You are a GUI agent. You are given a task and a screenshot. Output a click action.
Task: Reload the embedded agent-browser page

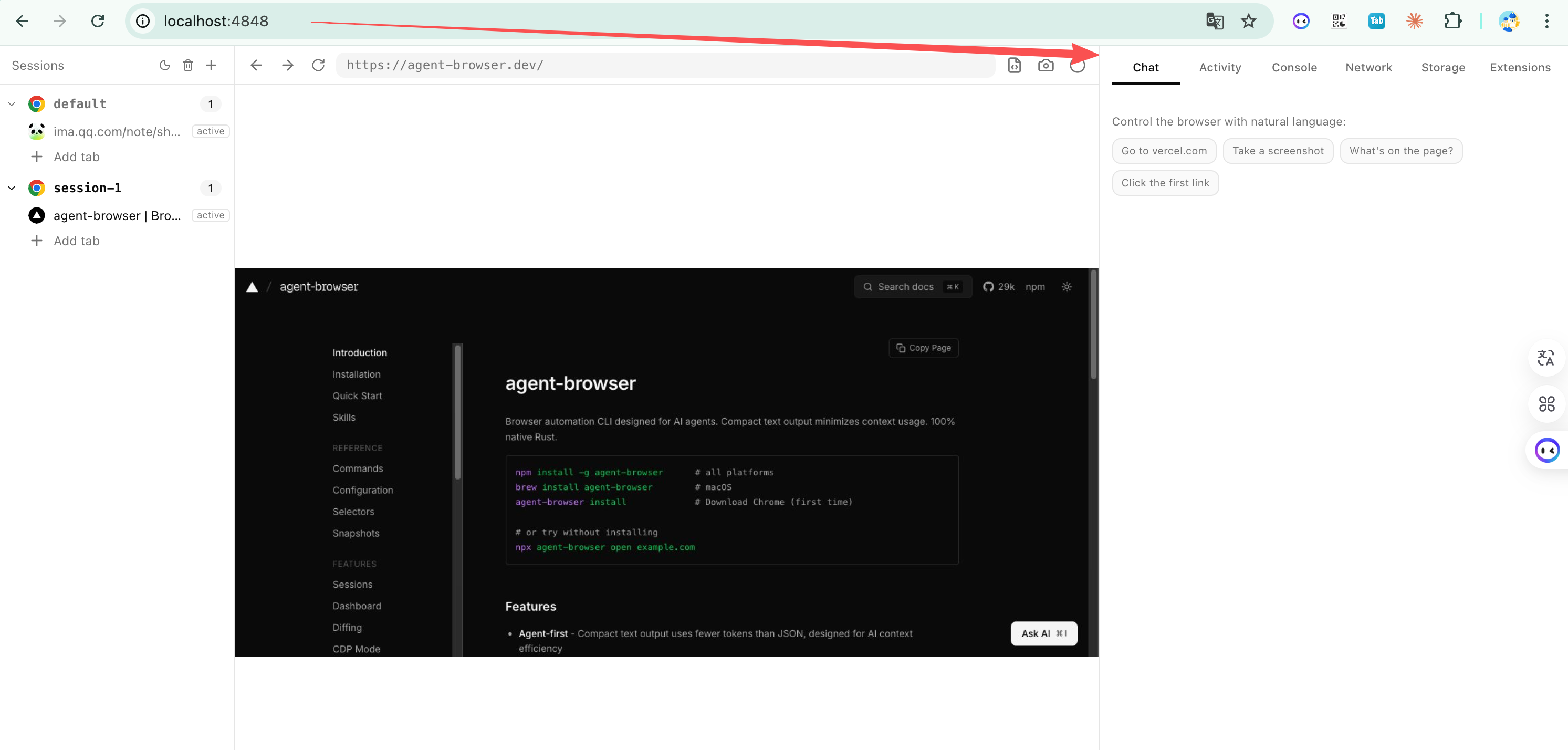pos(318,65)
